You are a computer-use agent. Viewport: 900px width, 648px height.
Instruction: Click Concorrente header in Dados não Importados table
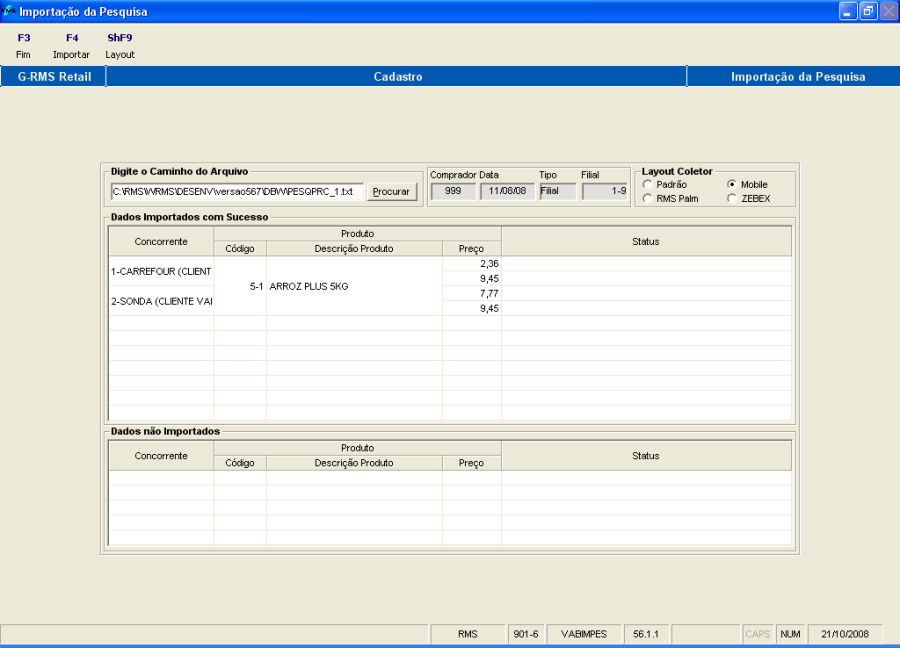(161, 456)
